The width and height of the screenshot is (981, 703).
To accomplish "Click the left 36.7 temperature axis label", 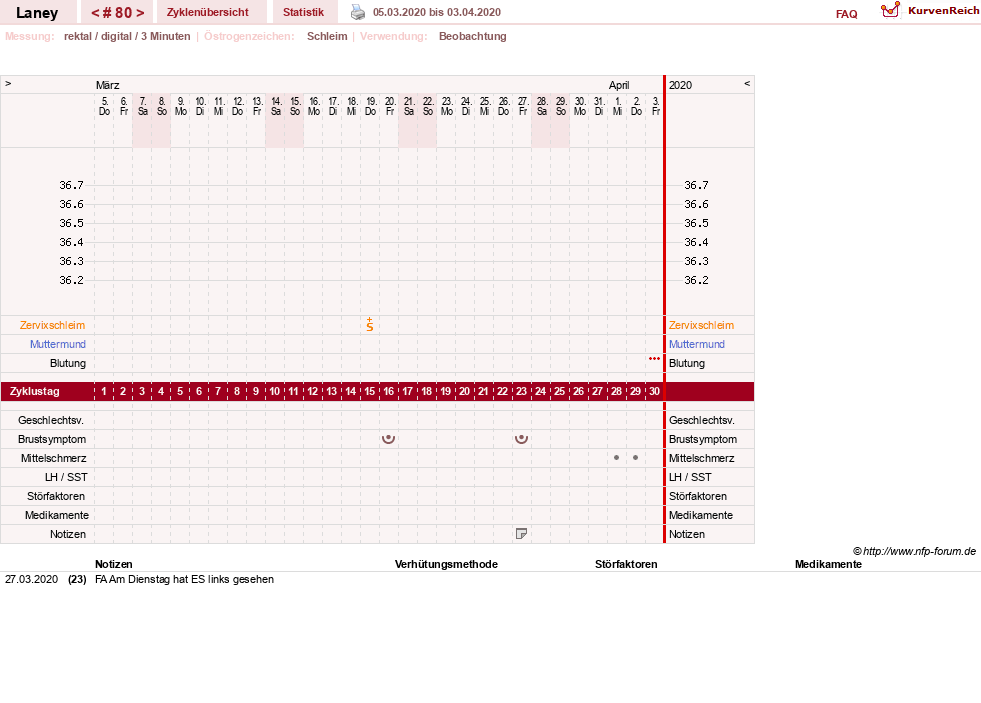I will [71, 185].
